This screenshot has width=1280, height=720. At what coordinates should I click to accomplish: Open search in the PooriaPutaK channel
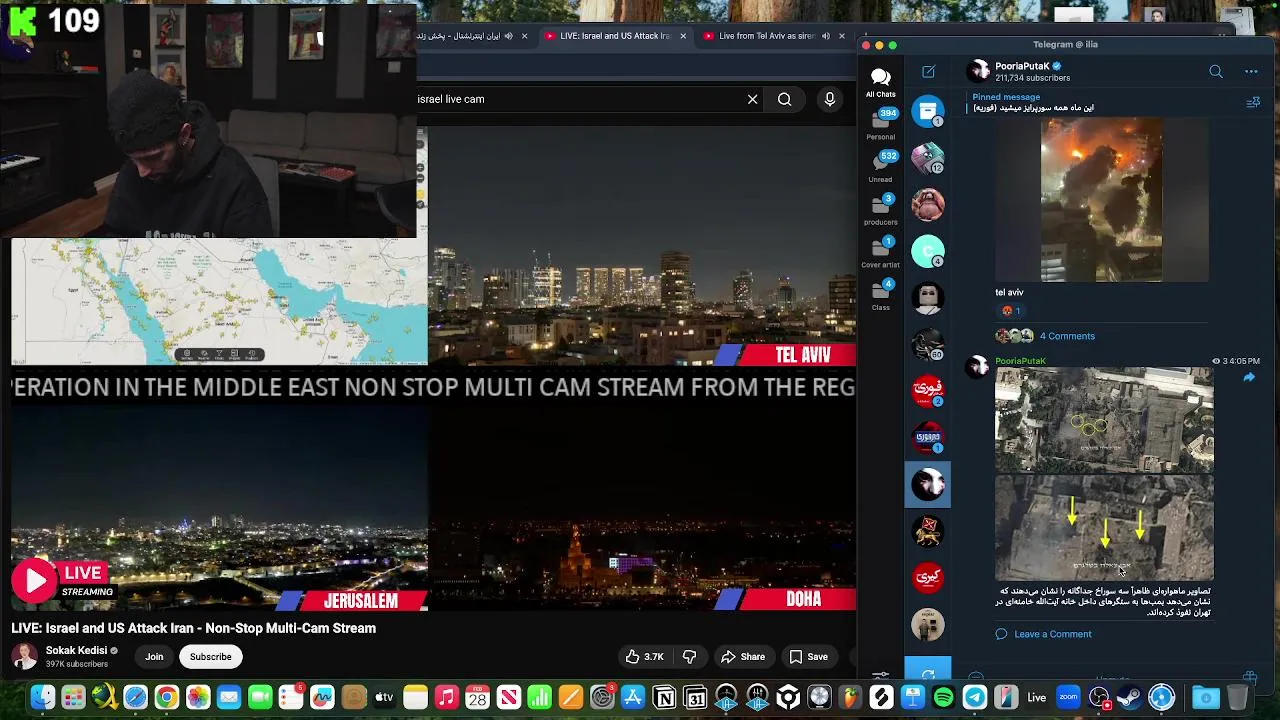pos(1216,72)
